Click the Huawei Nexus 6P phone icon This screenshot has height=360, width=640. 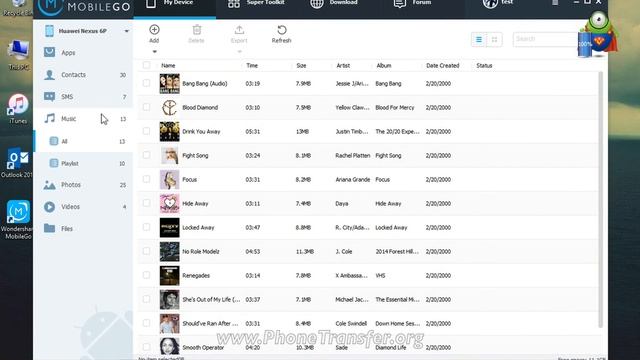pos(49,31)
